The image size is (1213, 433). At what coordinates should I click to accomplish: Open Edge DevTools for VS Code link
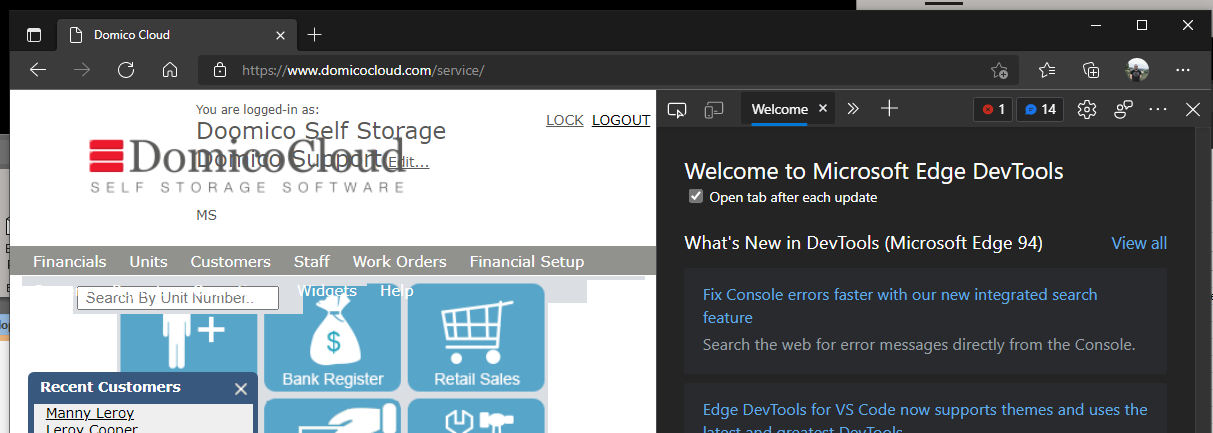point(925,419)
